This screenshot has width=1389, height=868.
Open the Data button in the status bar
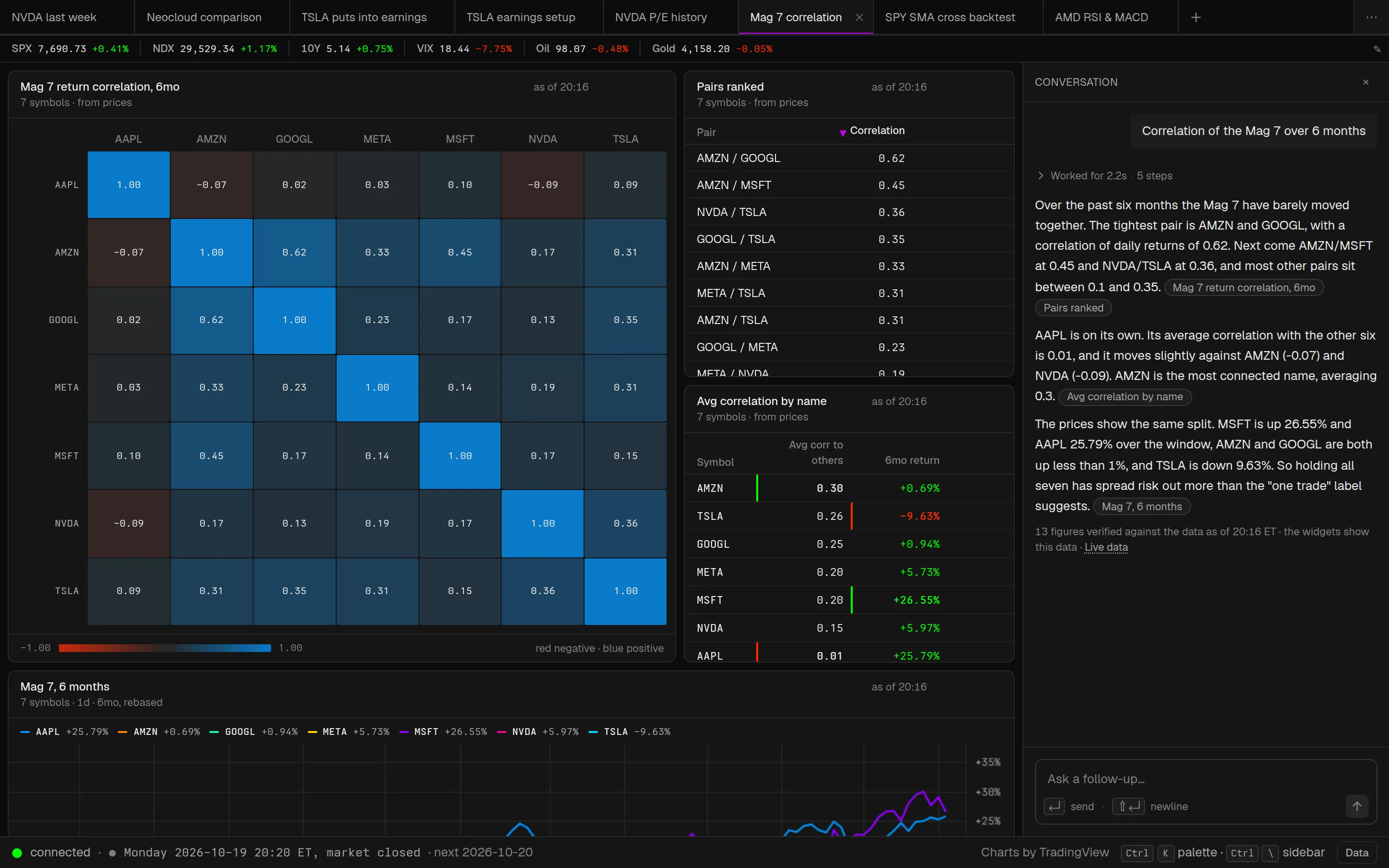[1357, 853]
